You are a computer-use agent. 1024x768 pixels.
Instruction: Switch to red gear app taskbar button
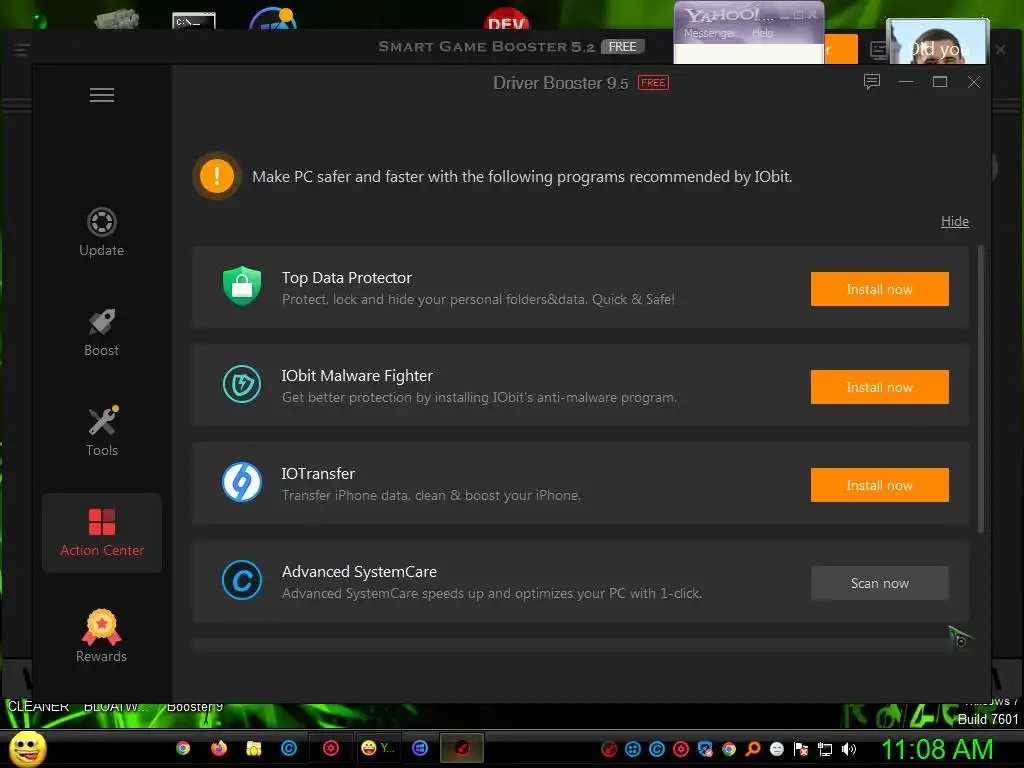(331, 748)
